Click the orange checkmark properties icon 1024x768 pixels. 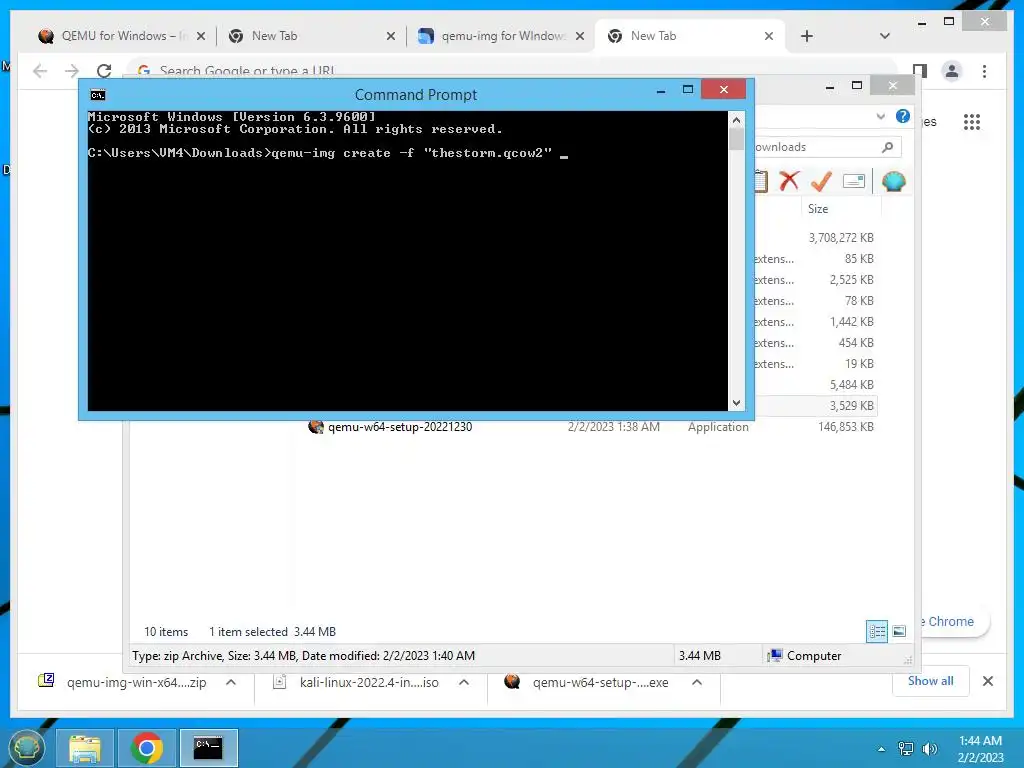(x=821, y=180)
